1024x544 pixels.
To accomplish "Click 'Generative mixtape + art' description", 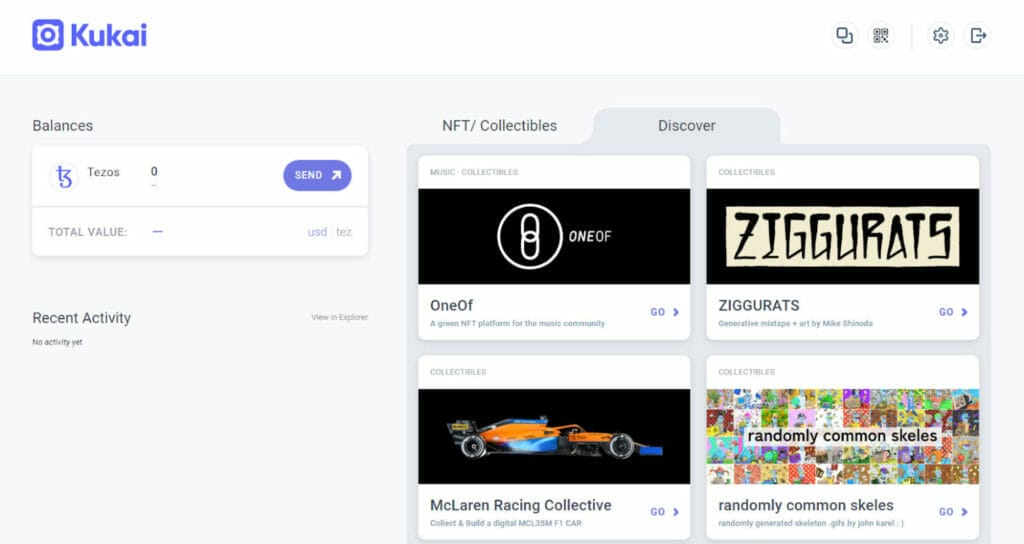I will coord(795,323).
